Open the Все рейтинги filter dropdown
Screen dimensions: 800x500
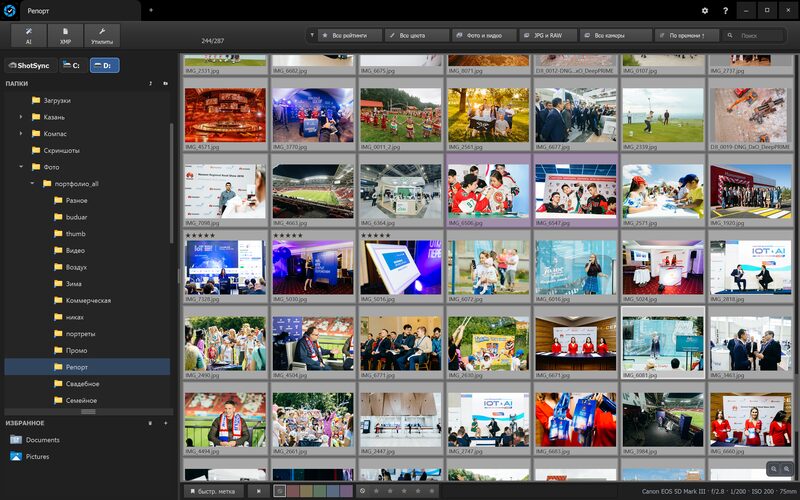[x=350, y=35]
